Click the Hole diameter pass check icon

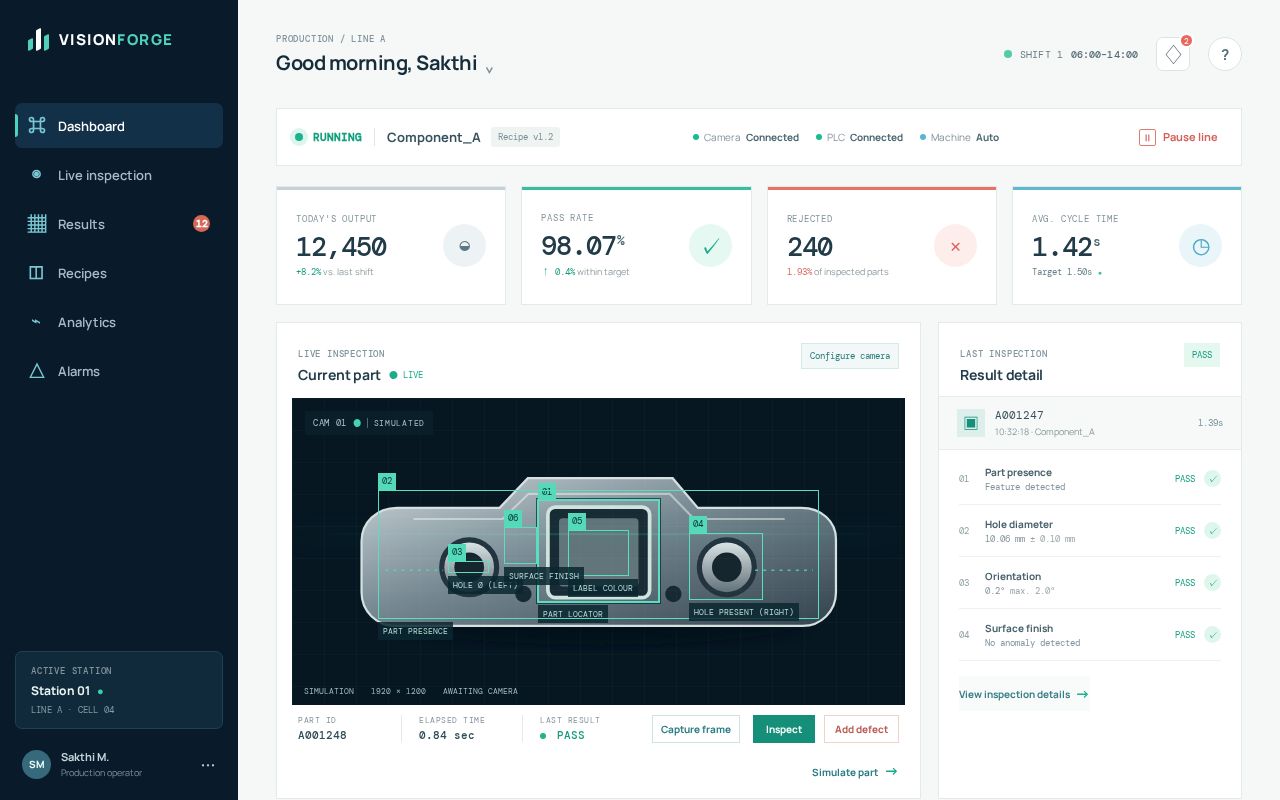pos(1212,531)
